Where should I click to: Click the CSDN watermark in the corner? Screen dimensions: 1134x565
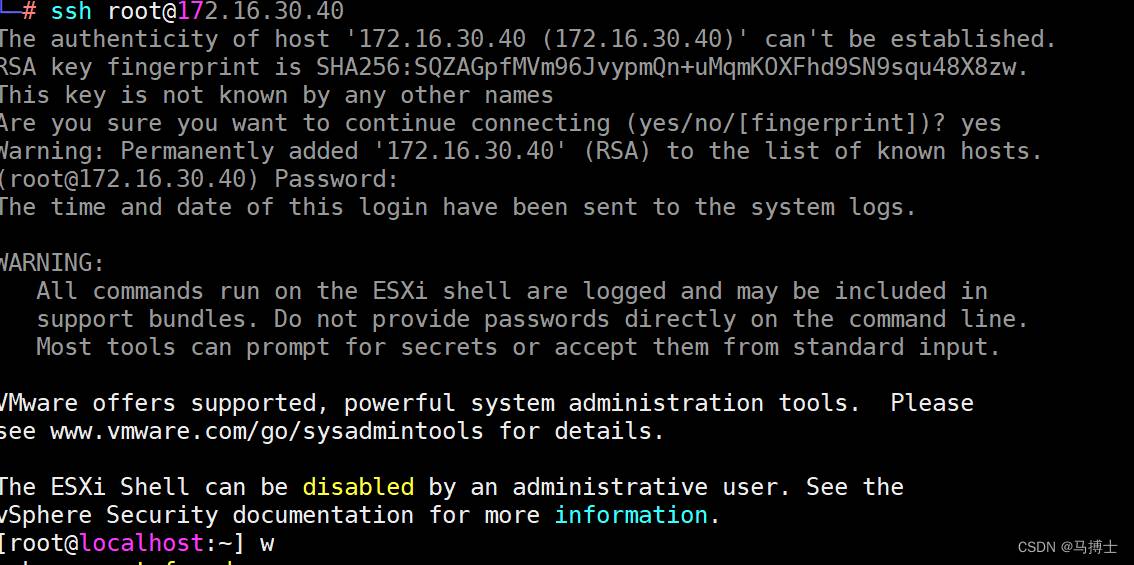(x=1067, y=547)
